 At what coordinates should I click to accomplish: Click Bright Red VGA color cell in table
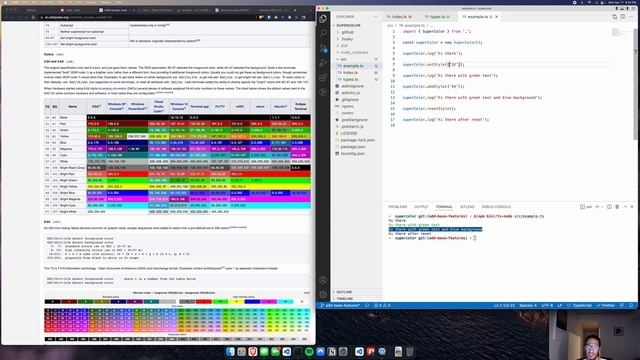[x=96, y=174]
